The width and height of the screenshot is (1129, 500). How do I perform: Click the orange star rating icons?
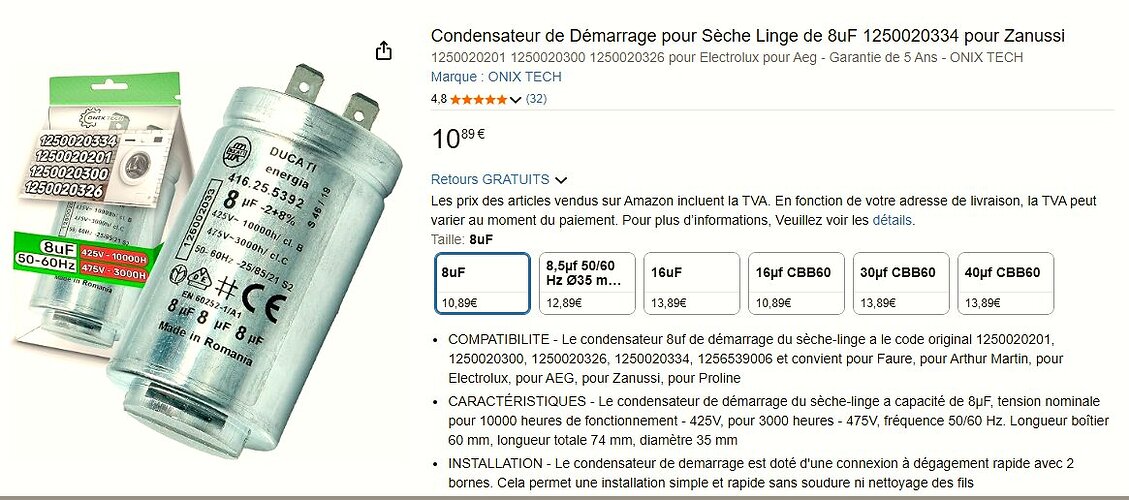(479, 99)
